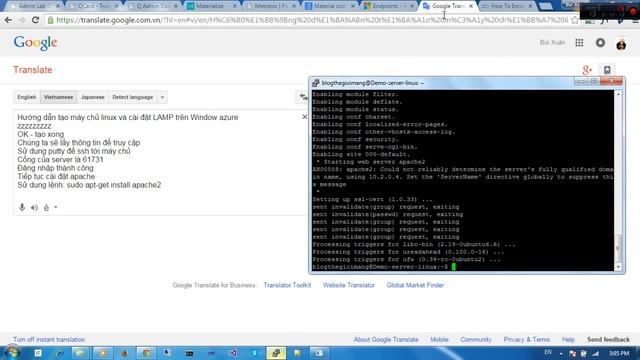640x360 pixels.
Task: Turn on voice input microphone
Action: click(x=22, y=207)
